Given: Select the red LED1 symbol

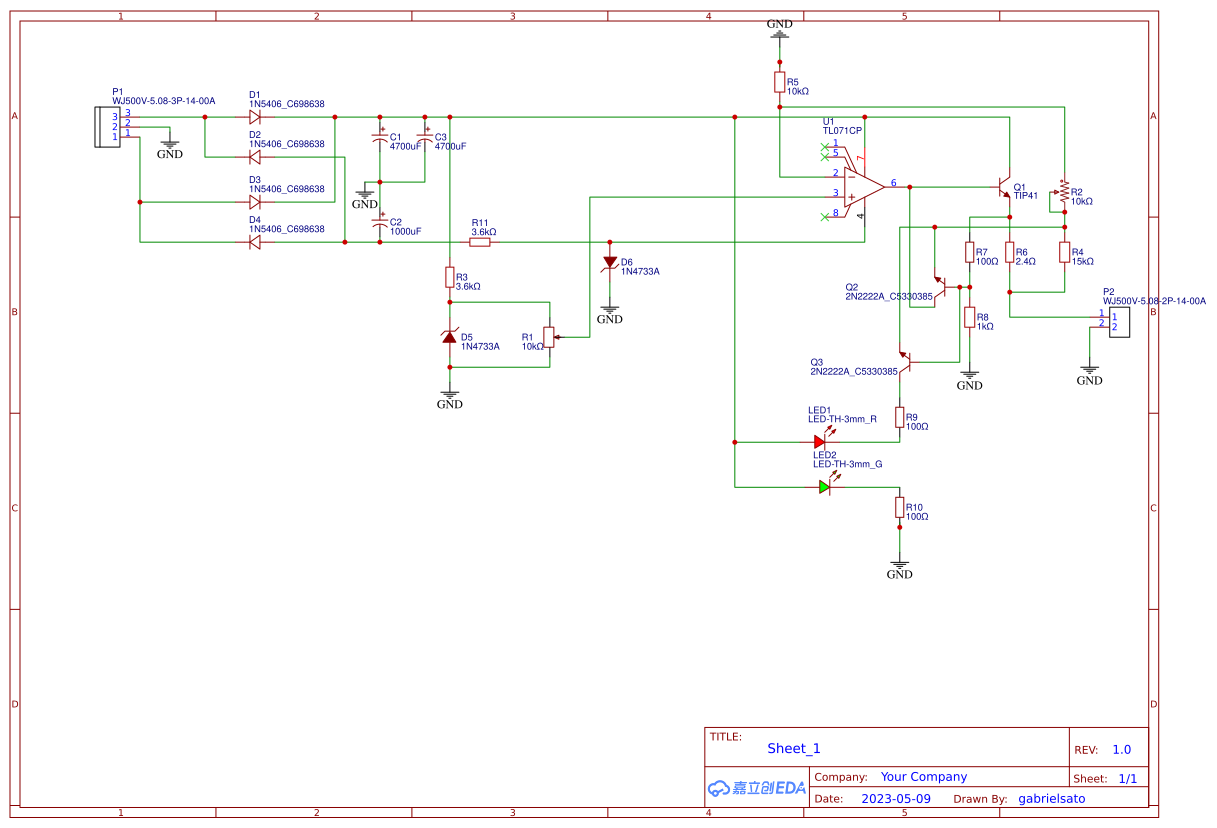Looking at the screenshot, I should click(820, 441).
